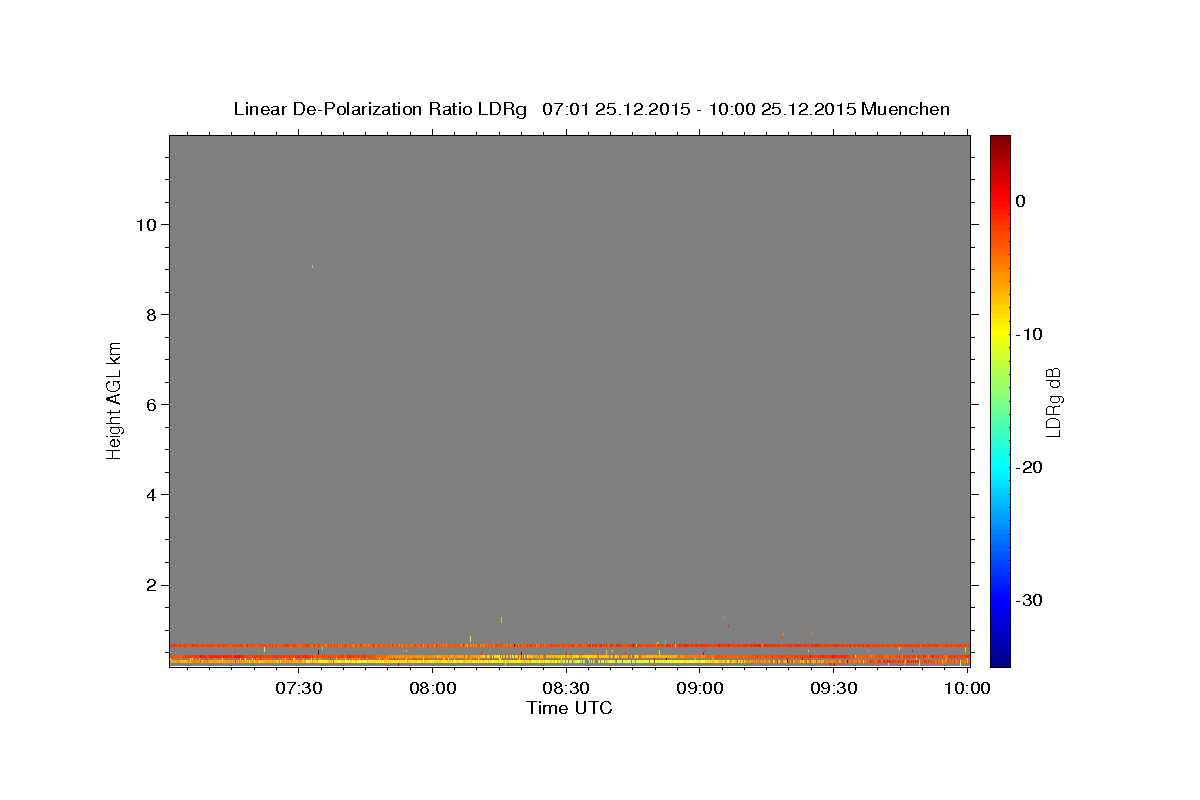Click the colorbar value 0

[1020, 201]
